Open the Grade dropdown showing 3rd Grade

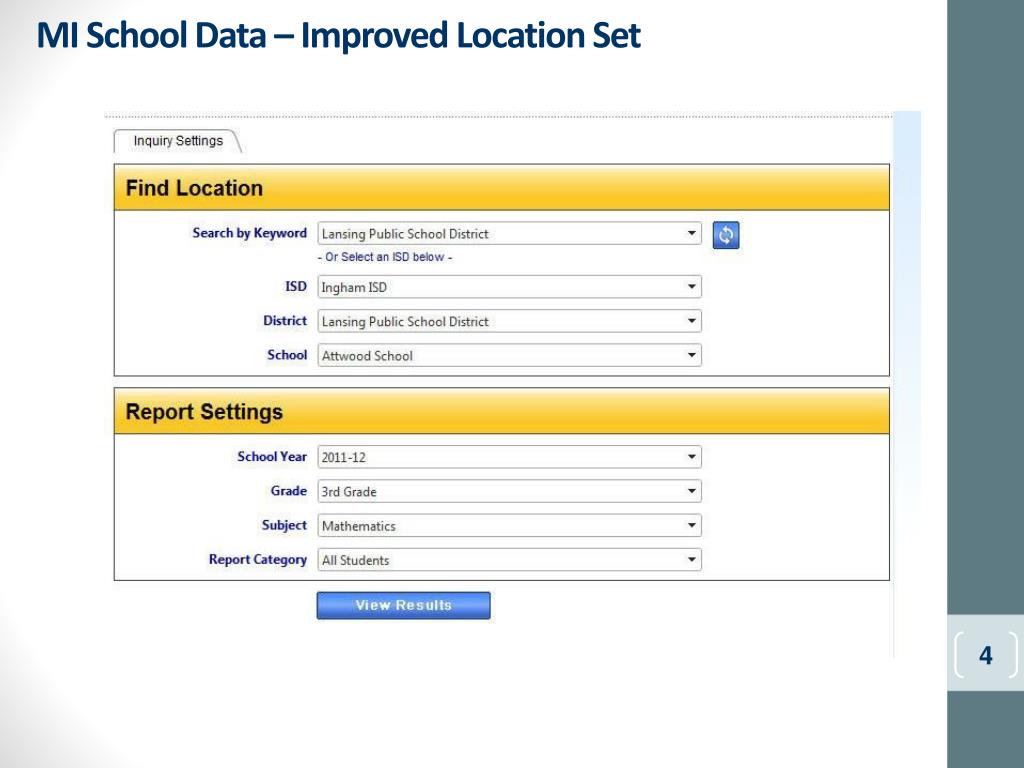509,492
